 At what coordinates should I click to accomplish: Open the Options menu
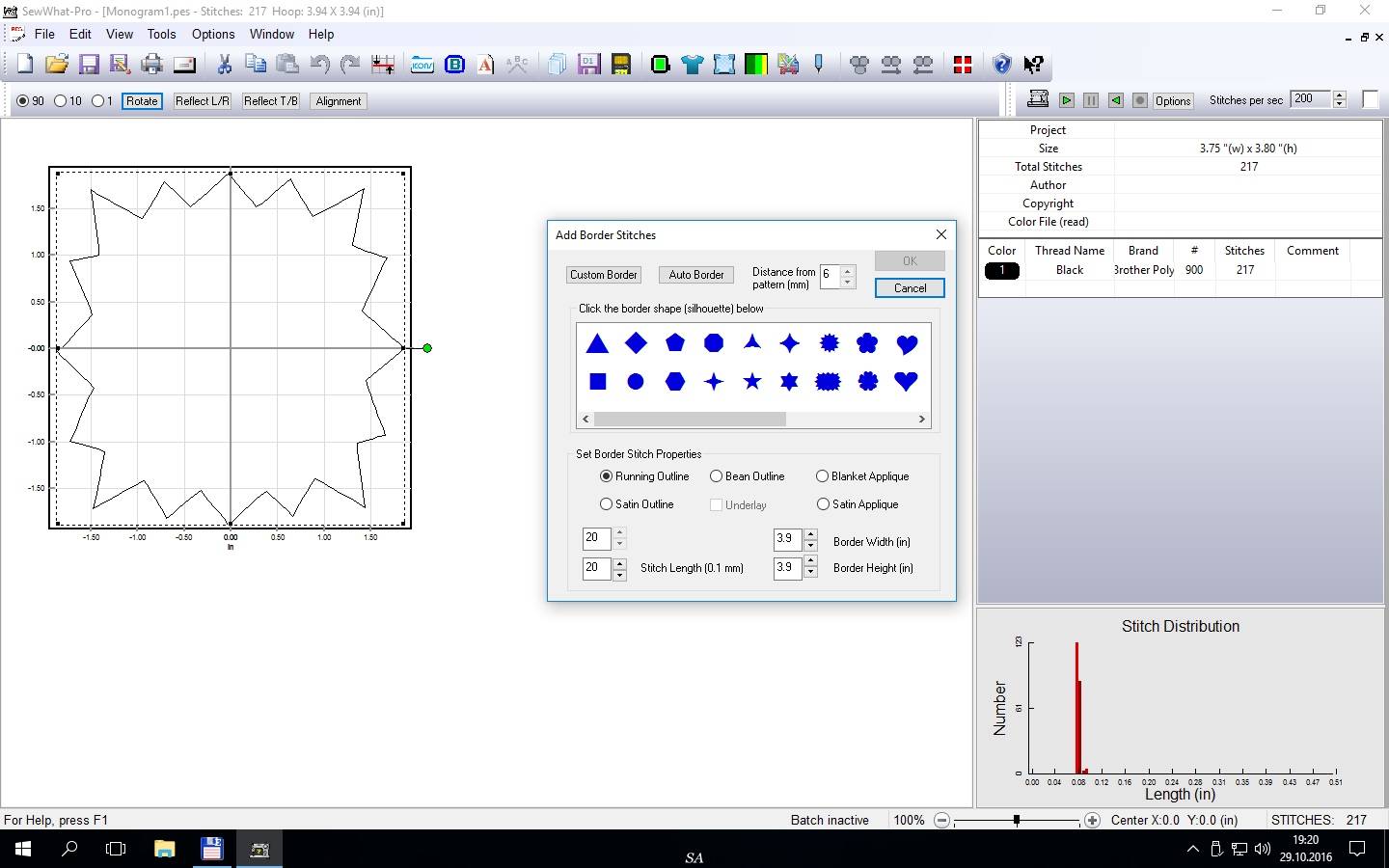tap(213, 34)
